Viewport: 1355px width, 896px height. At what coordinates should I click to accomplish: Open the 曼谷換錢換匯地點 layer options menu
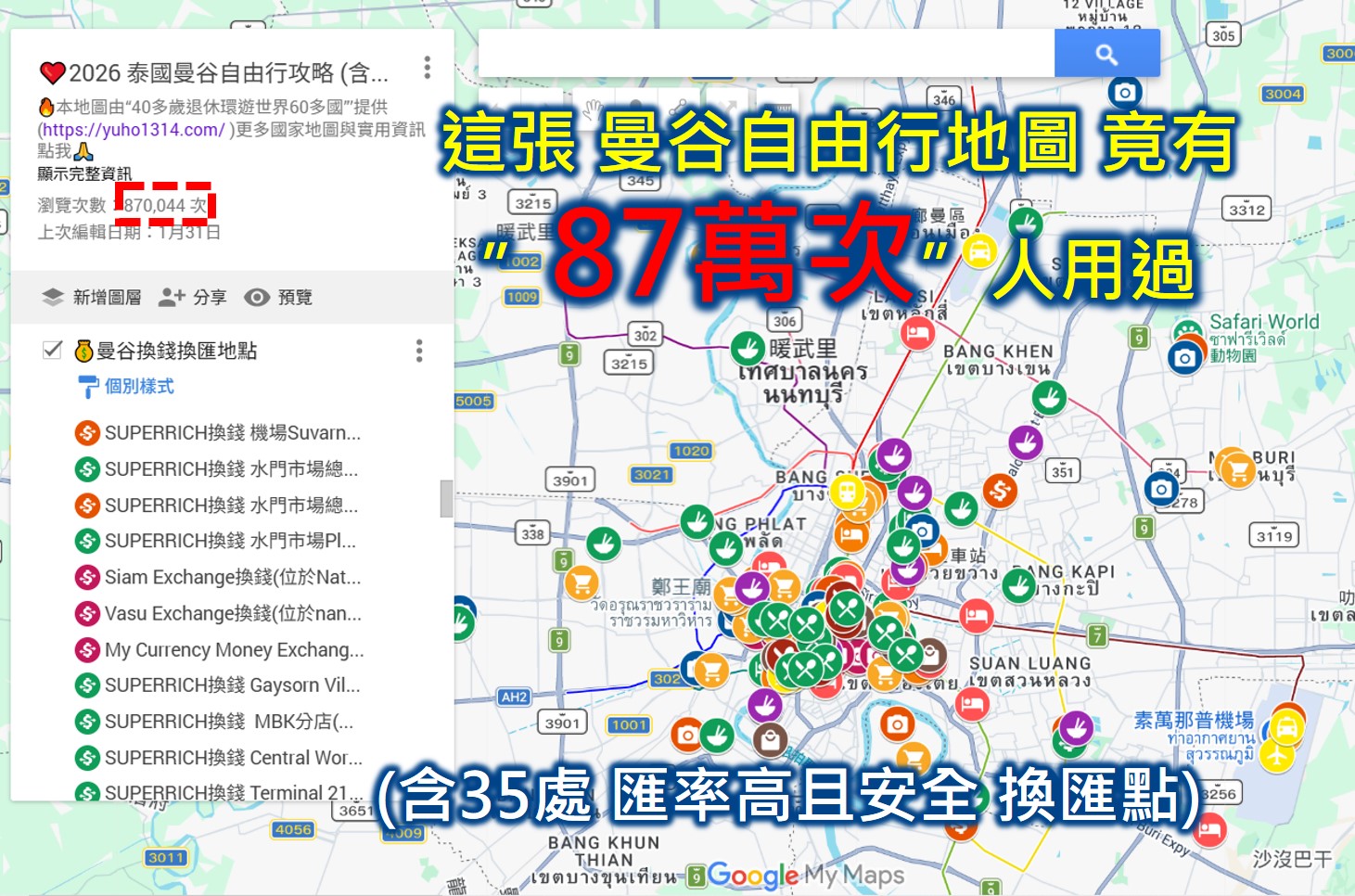419,351
